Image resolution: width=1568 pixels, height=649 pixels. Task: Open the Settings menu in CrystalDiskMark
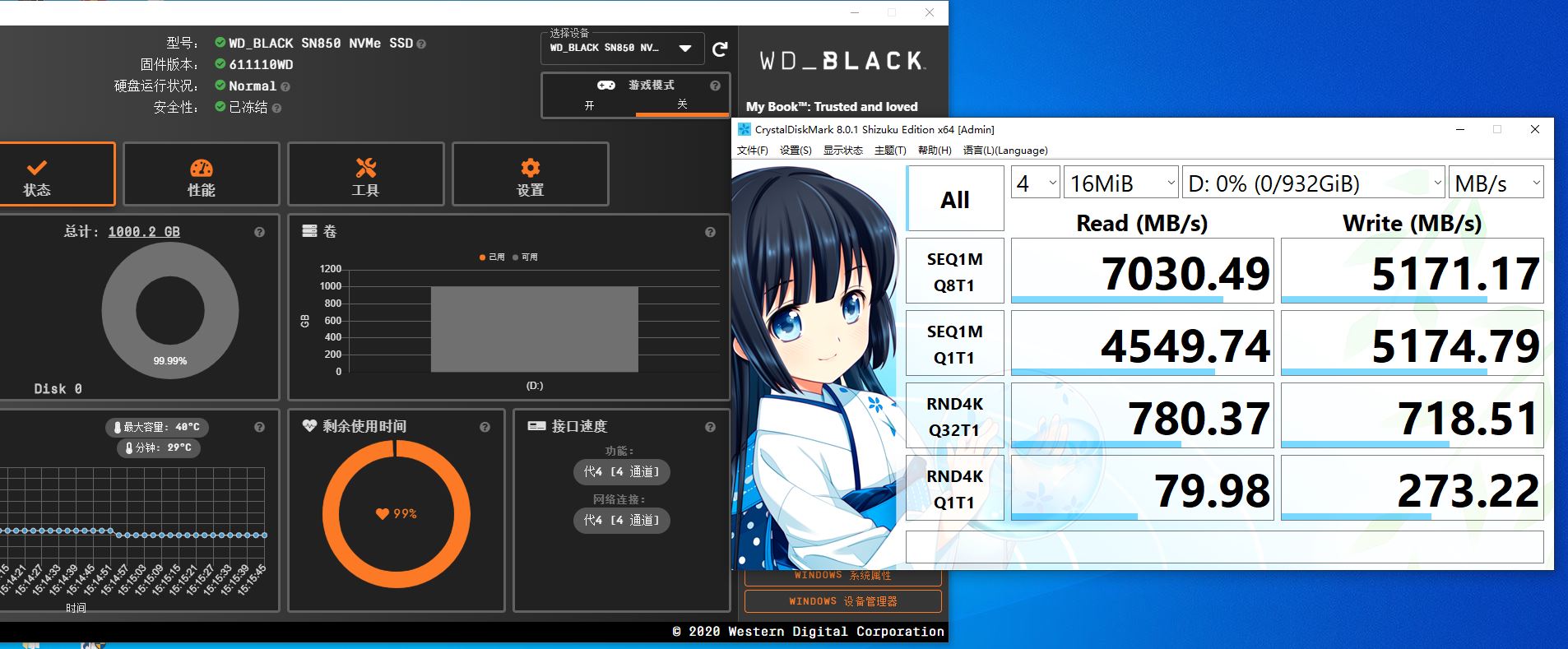[x=796, y=151]
